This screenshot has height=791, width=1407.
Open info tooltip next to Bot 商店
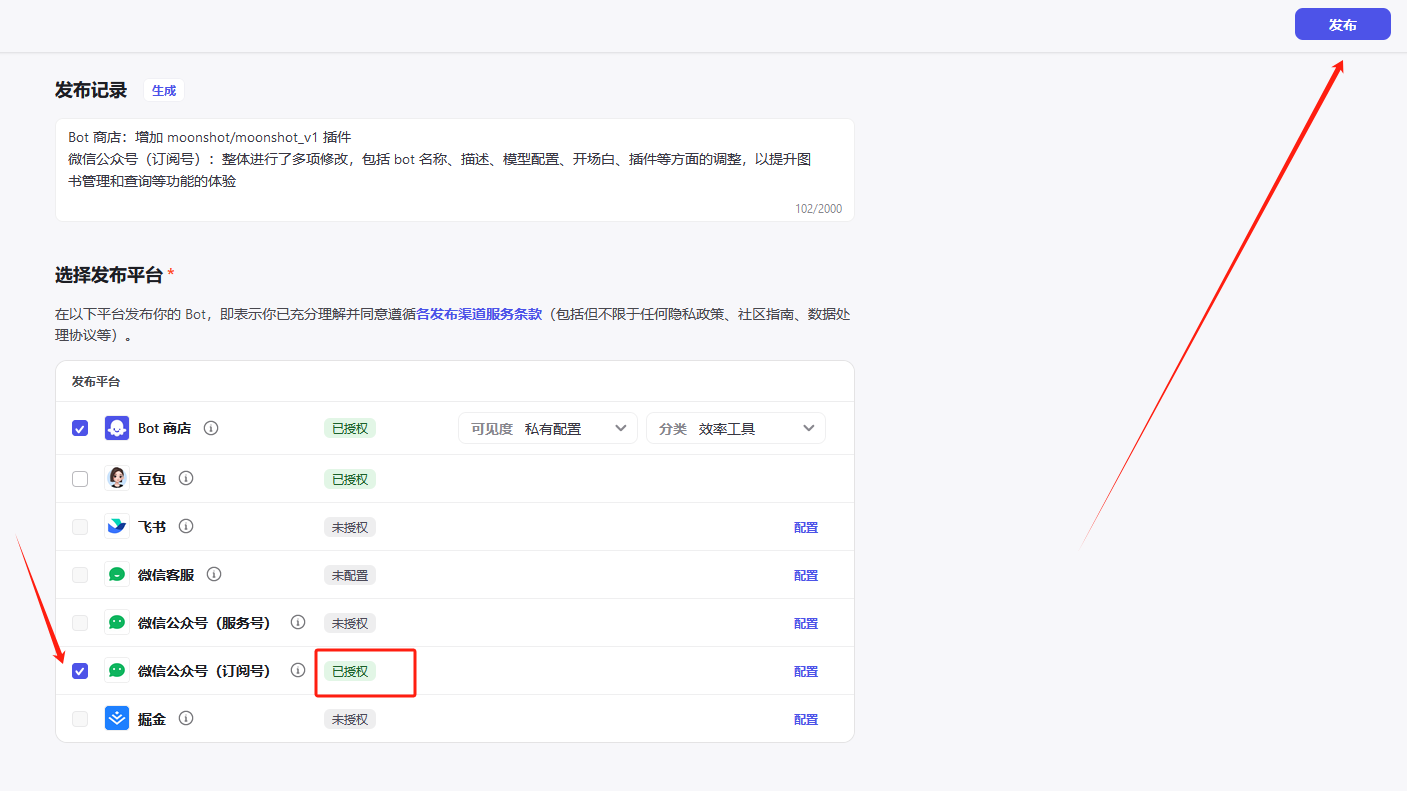(211, 428)
